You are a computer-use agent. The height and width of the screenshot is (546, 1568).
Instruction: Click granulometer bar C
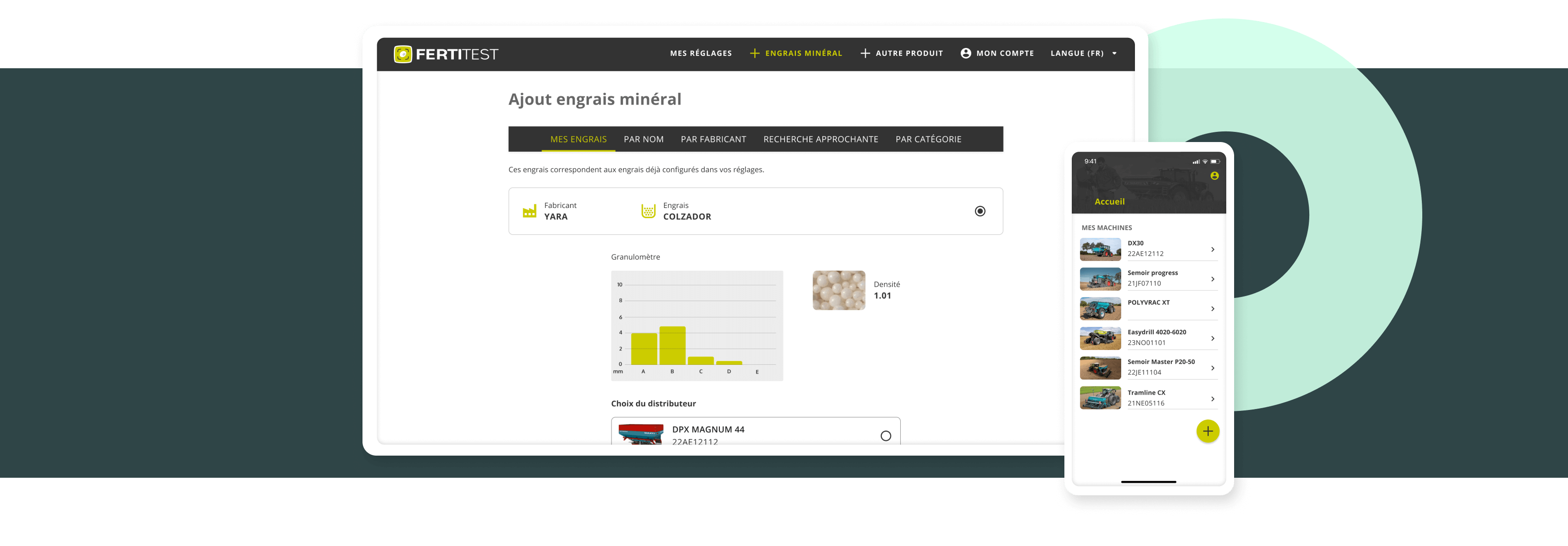coord(701,360)
